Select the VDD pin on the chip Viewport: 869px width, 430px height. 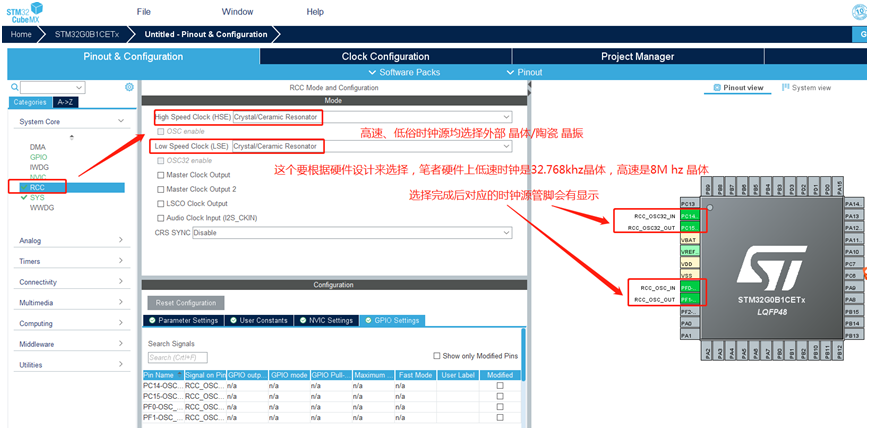(689, 264)
